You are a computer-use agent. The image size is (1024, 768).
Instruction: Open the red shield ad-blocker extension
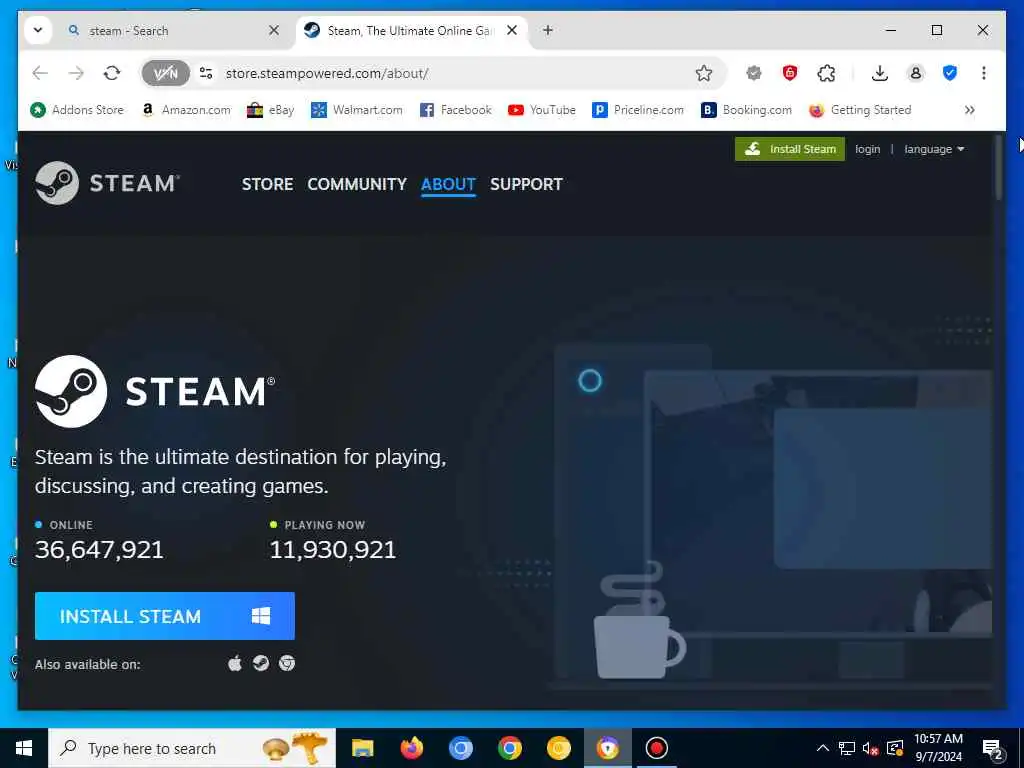(x=790, y=73)
